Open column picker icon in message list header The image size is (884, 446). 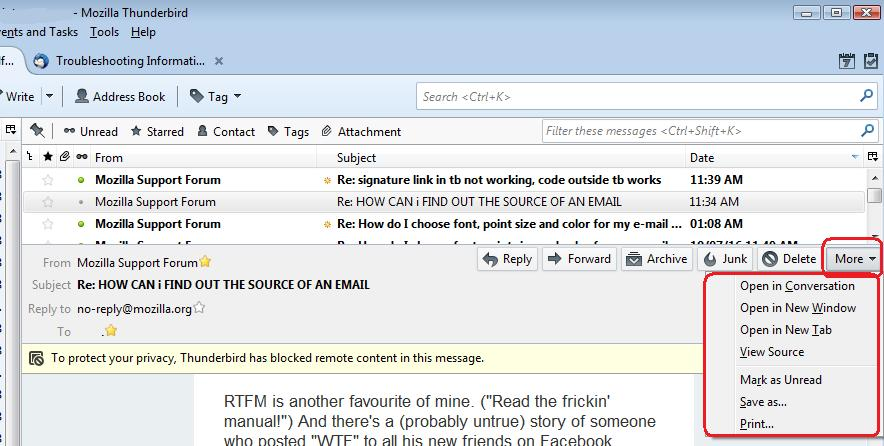873,157
